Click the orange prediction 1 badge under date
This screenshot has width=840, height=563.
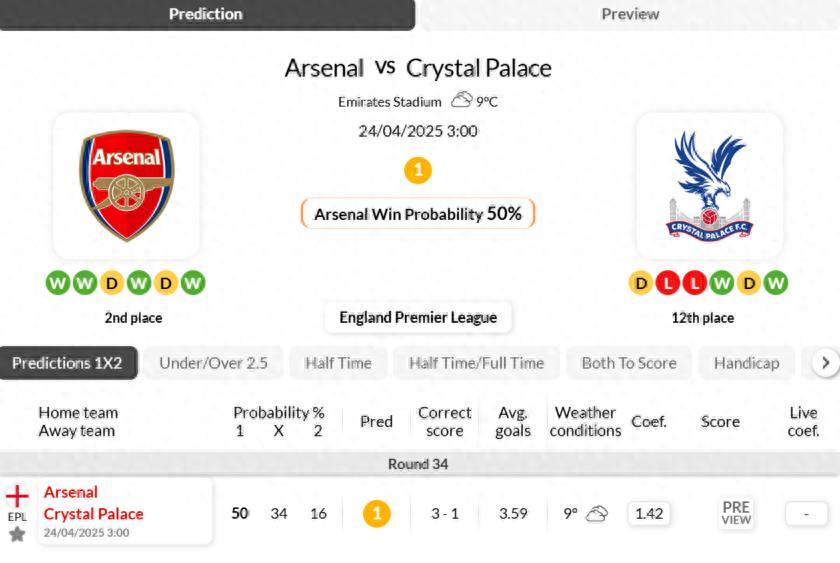[x=418, y=170]
